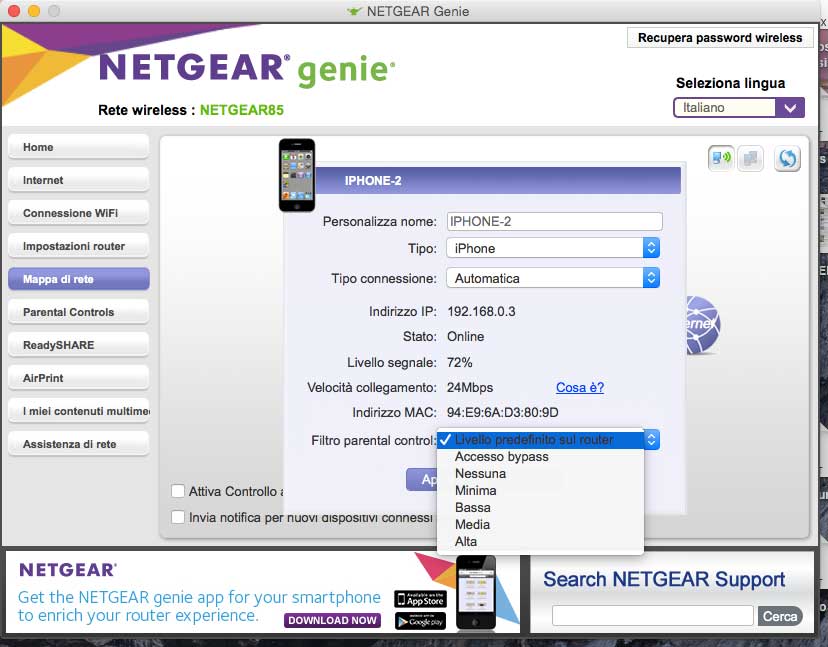
Task: Click the smartphone image in the banner
Action: point(476,592)
